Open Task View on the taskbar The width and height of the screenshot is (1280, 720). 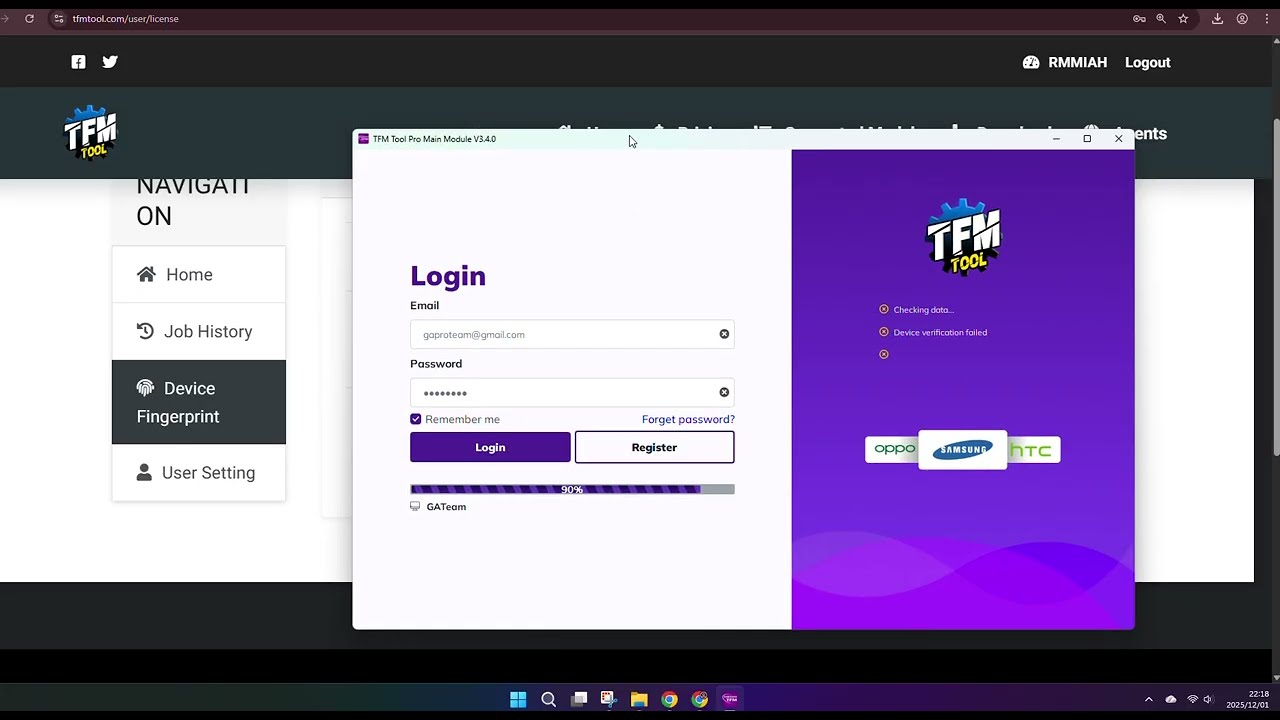[579, 699]
